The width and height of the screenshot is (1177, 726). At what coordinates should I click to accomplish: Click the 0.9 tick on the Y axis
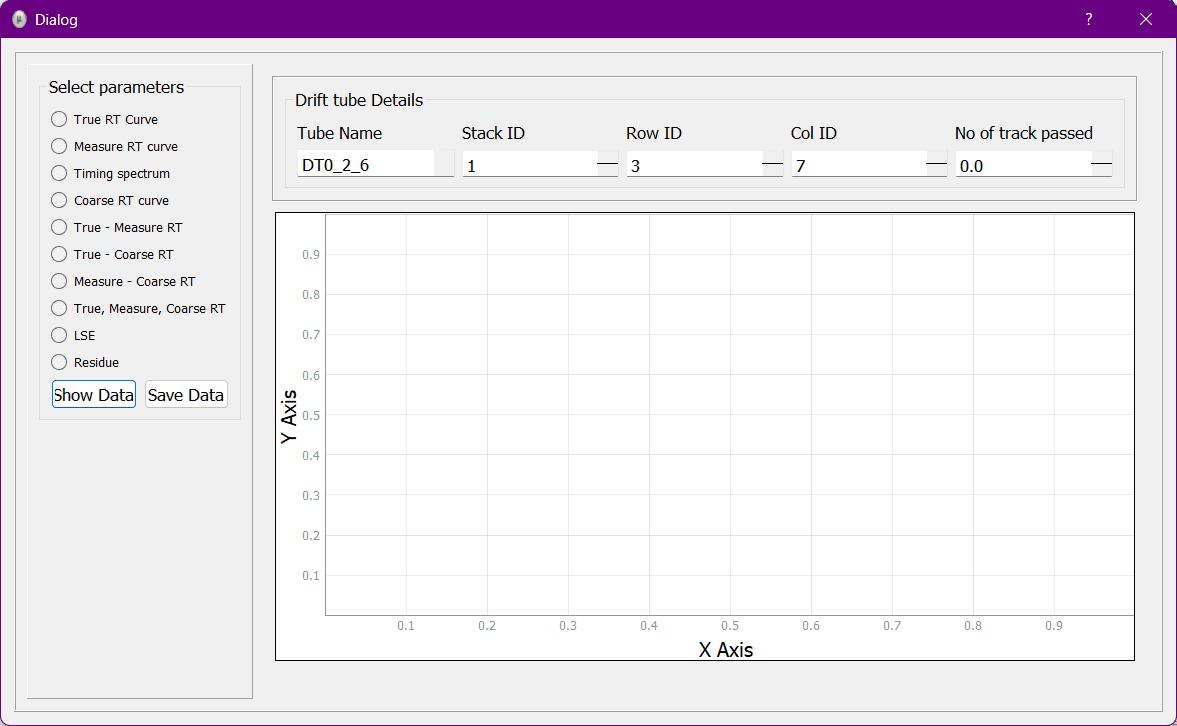click(311, 255)
